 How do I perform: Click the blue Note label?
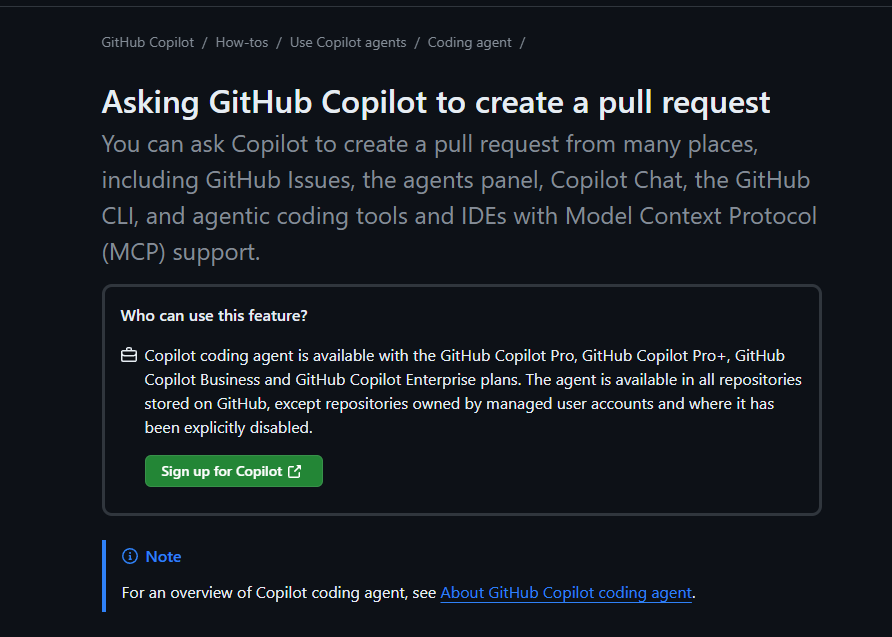pos(163,556)
